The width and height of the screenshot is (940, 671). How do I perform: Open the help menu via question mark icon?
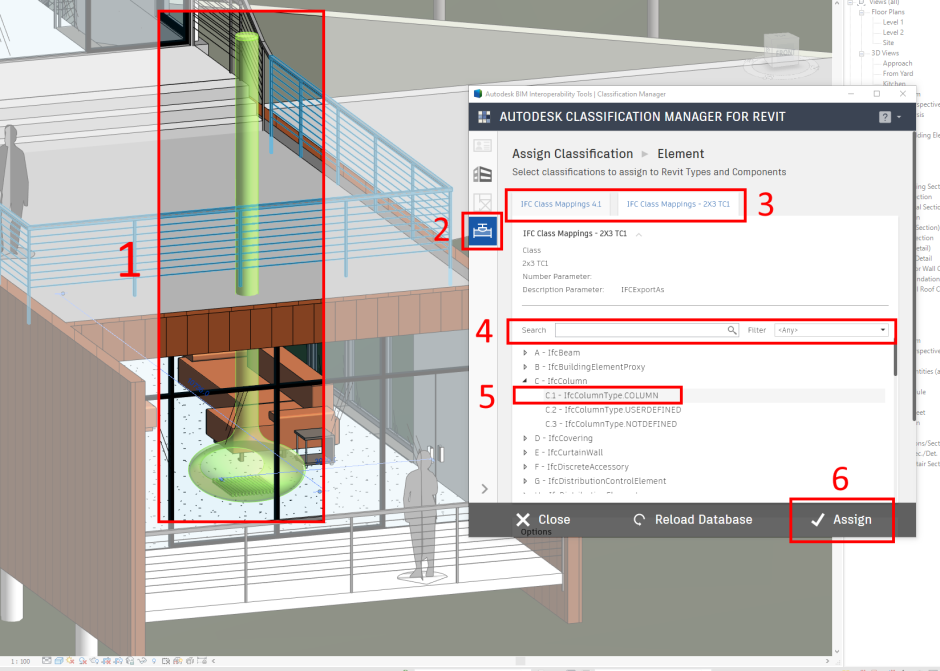(883, 116)
